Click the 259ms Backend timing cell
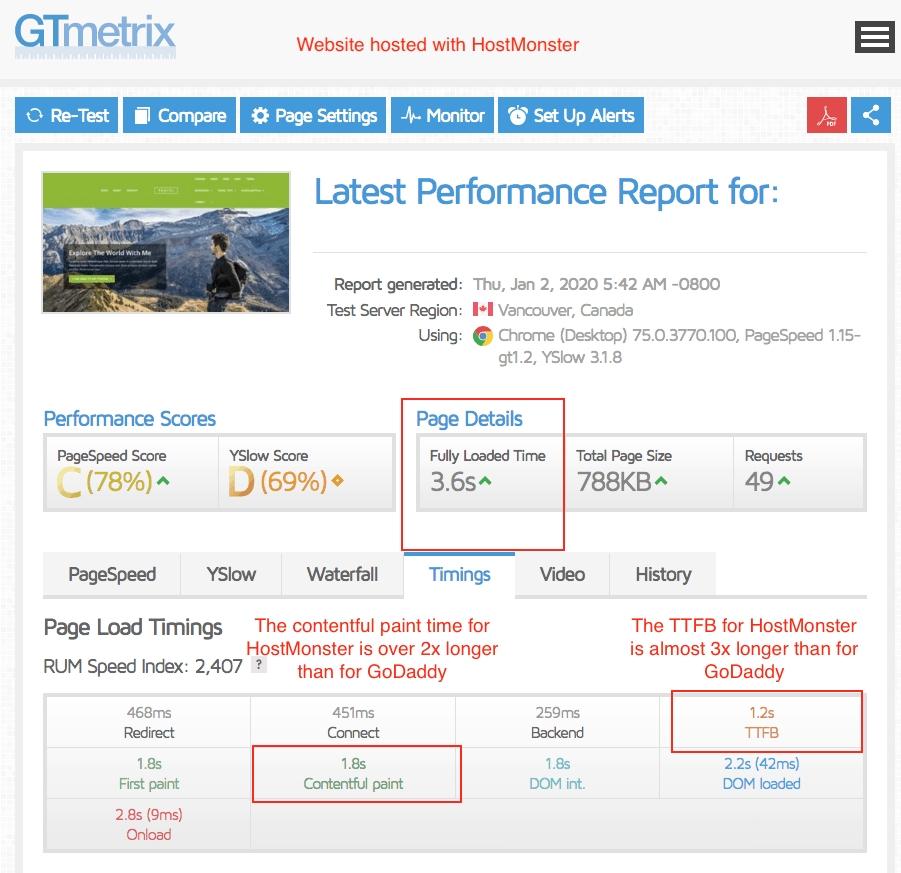This screenshot has height=873, width=901. click(x=557, y=722)
